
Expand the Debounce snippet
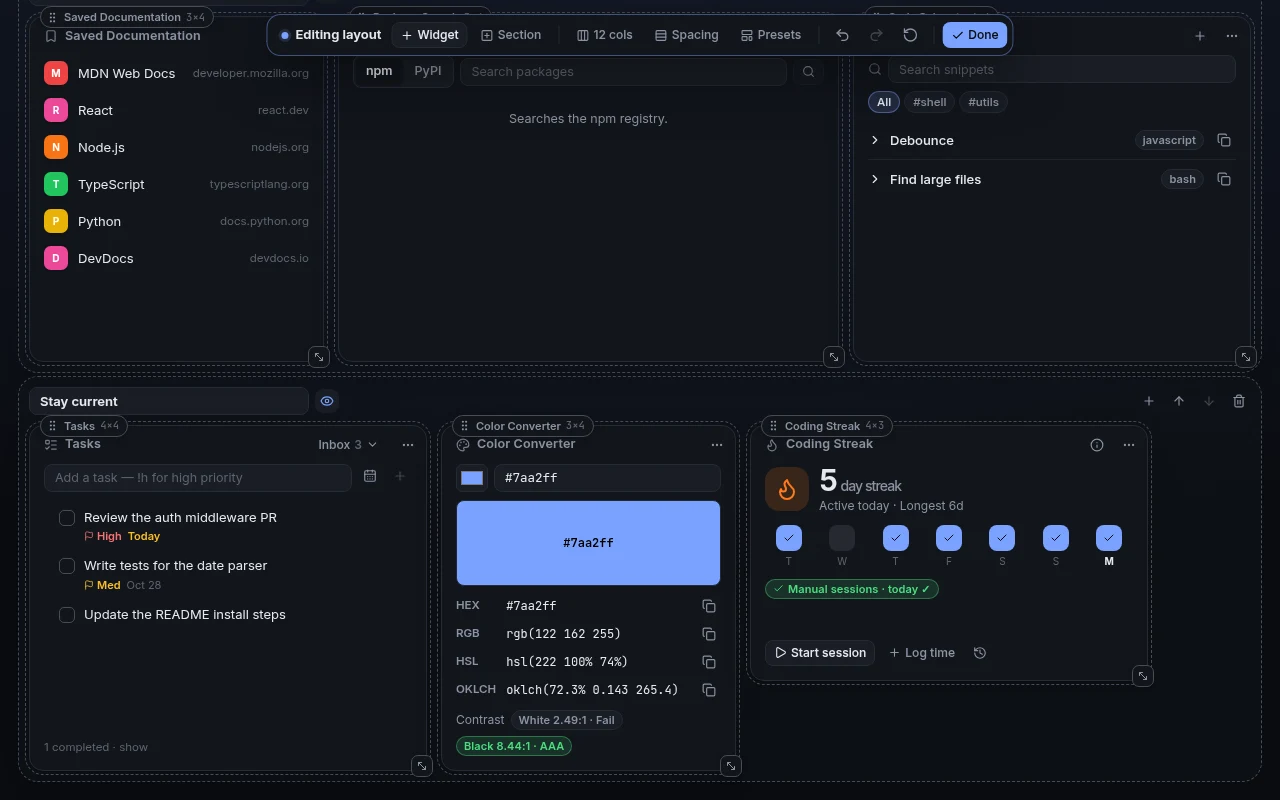[875, 140]
